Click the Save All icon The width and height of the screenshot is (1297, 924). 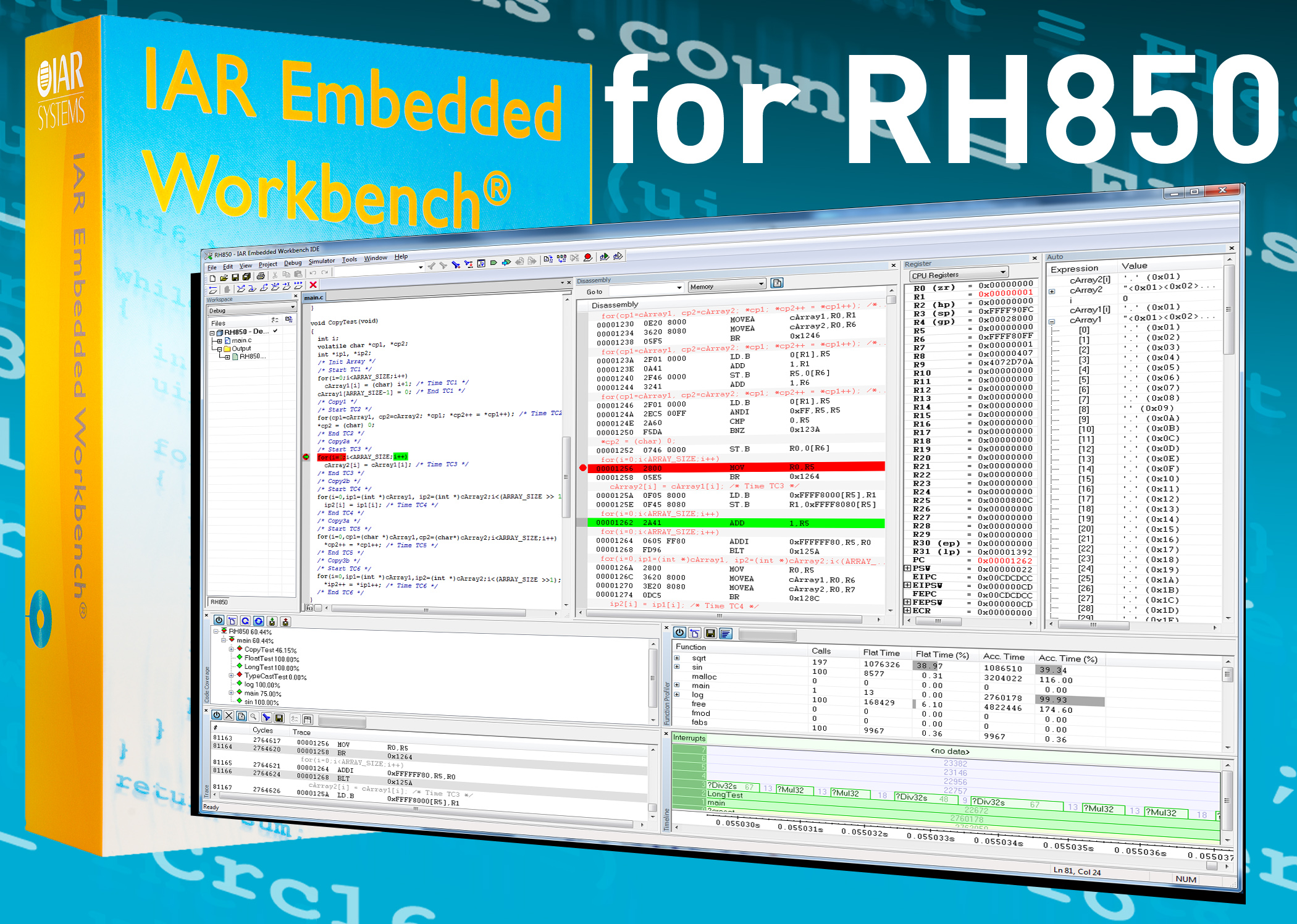point(246,277)
